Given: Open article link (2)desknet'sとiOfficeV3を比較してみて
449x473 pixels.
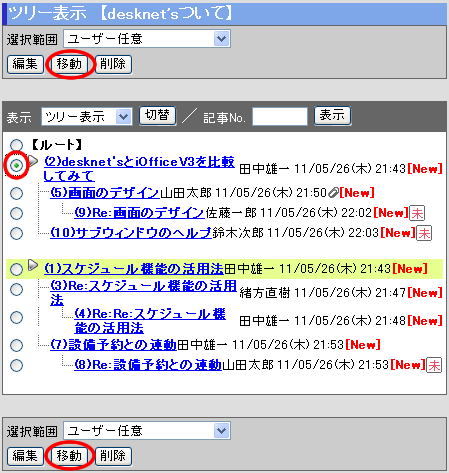Looking at the screenshot, I should coord(139,169).
